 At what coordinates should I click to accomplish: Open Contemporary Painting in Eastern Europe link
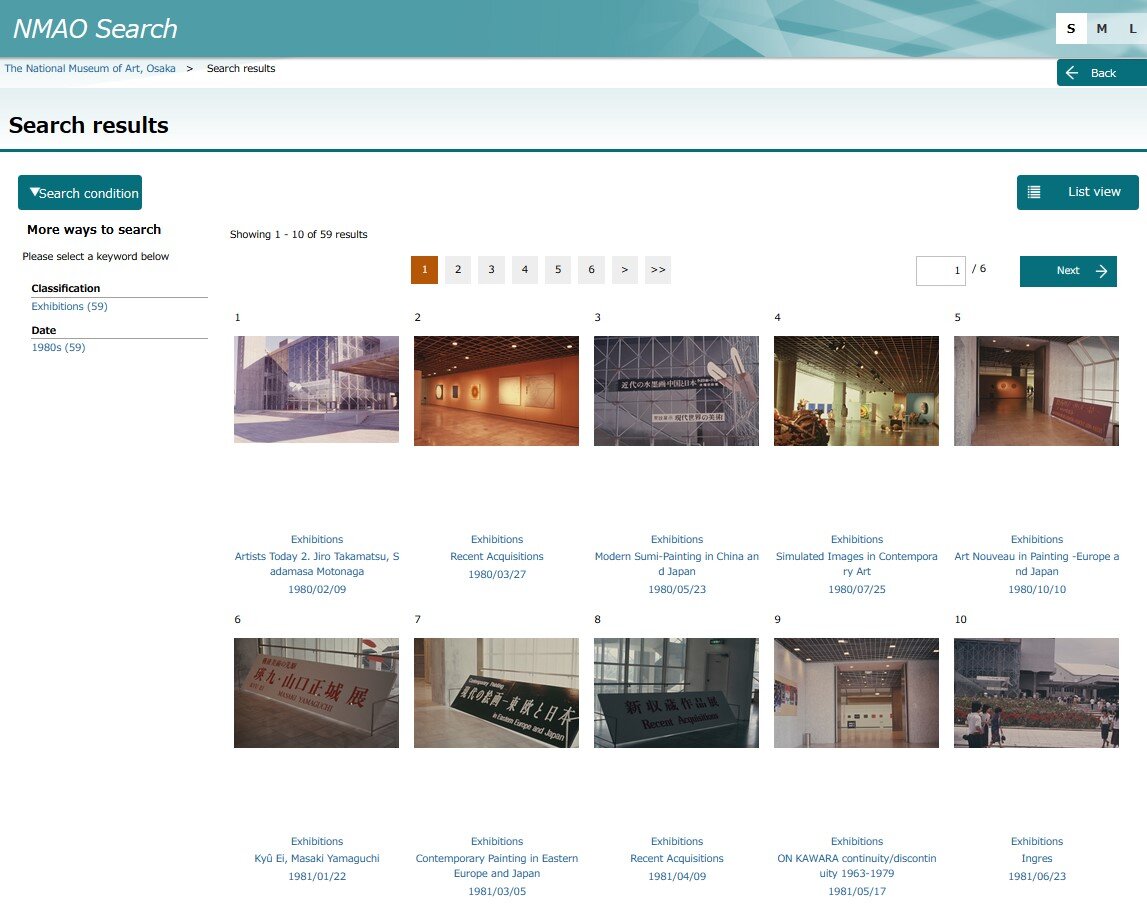(497, 866)
